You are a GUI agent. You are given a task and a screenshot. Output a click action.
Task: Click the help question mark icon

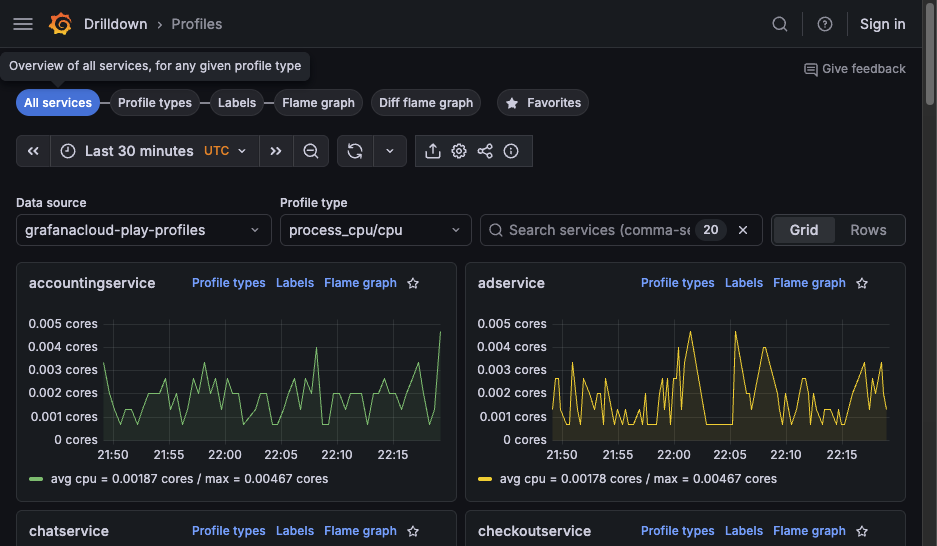825,24
